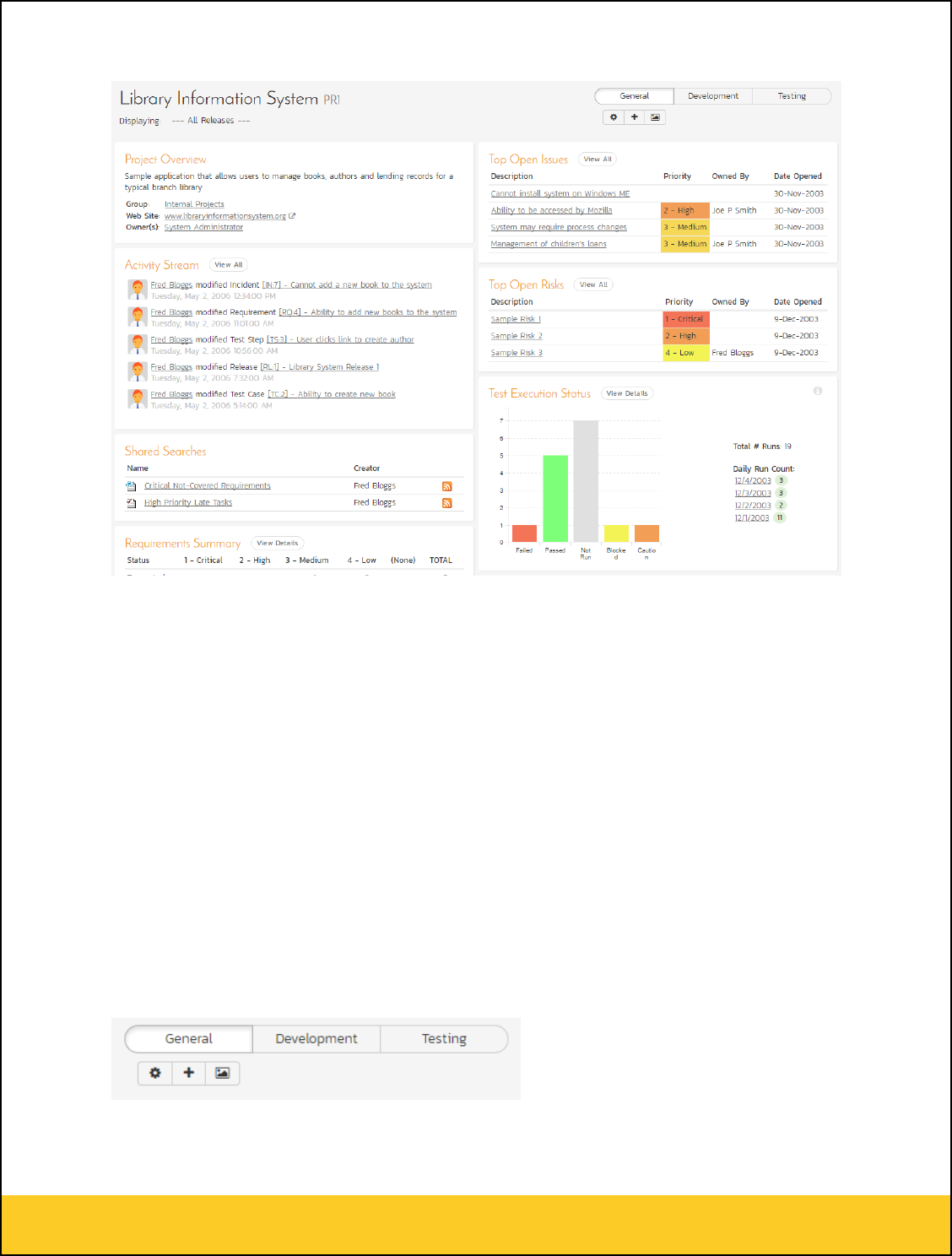Viewport: 952px width, 1256px height.
Task: Open the Critical Not-Covered Requirements saved search
Action: pyautogui.click(x=208, y=486)
